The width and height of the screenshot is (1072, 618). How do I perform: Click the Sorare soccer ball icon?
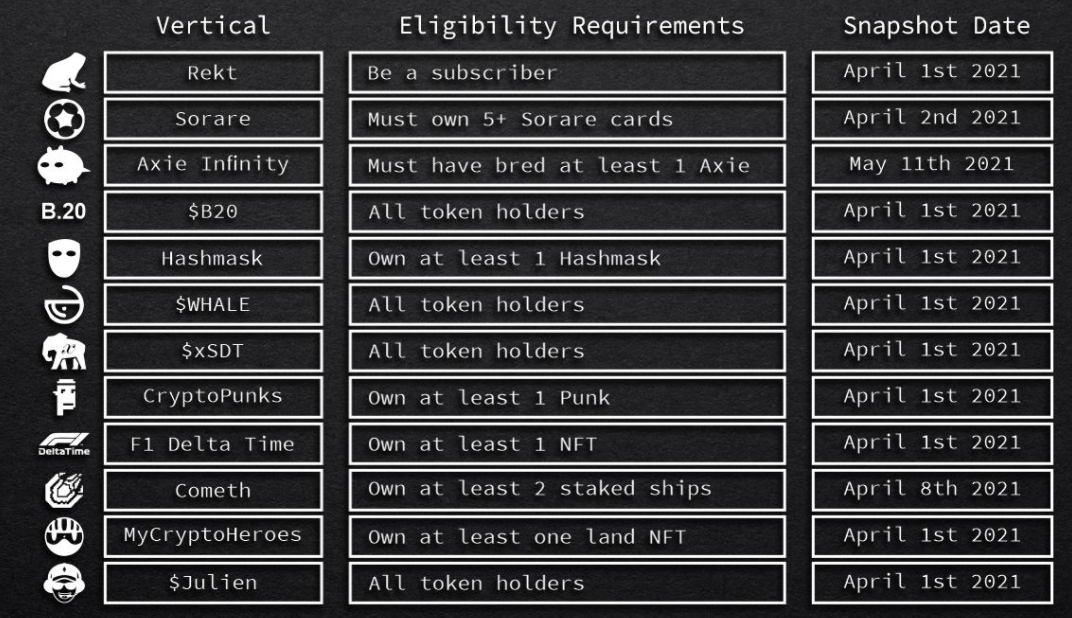click(64, 119)
